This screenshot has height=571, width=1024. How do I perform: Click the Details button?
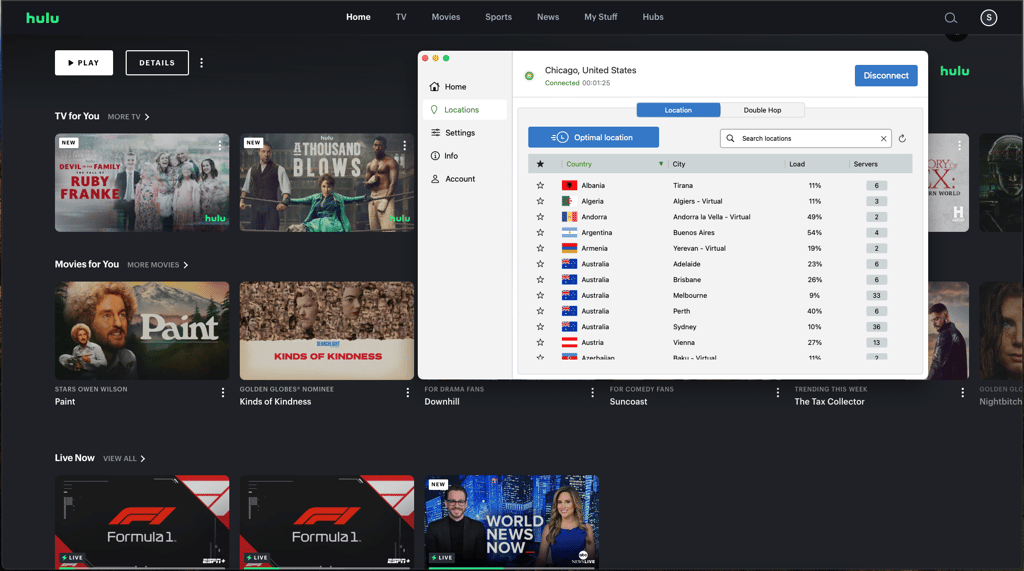pyautogui.click(x=157, y=63)
